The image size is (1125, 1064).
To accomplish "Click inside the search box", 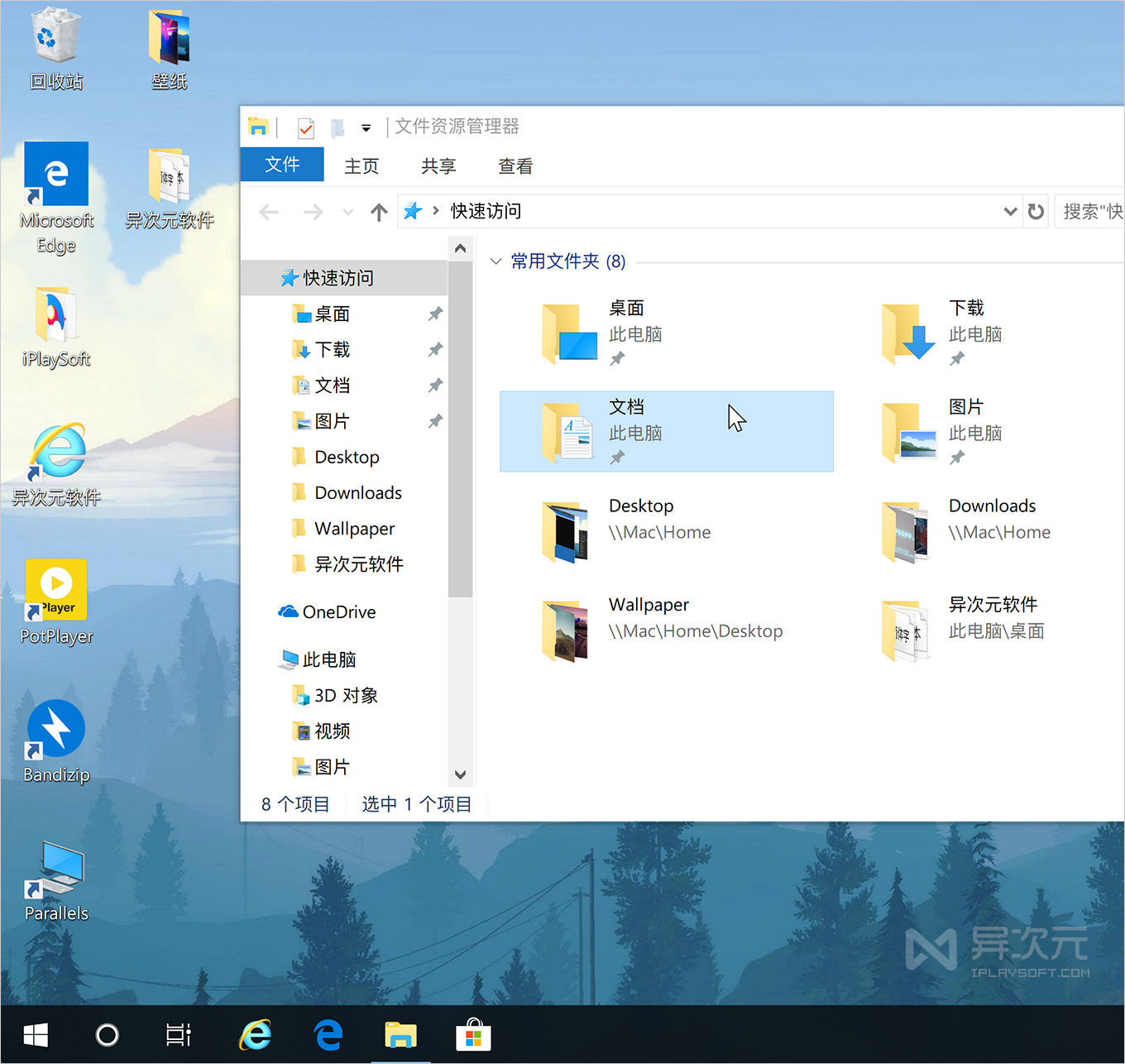I will (x=1092, y=211).
